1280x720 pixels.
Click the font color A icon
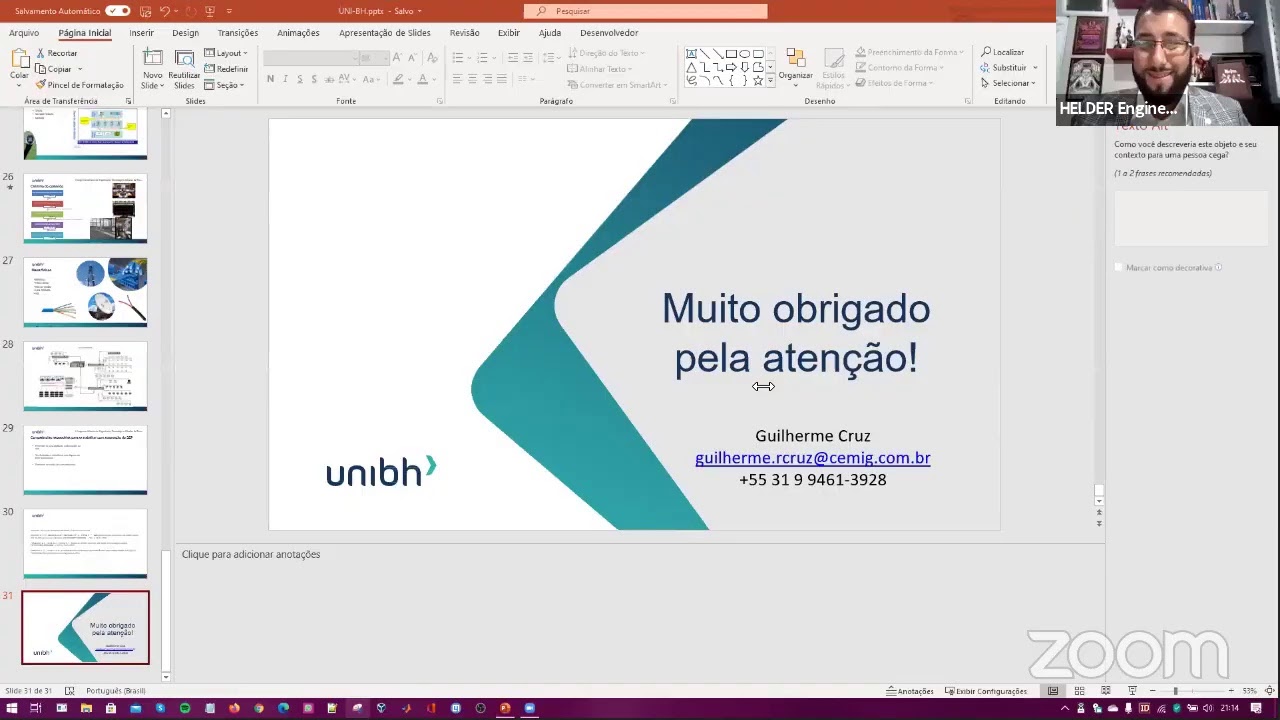point(423,79)
